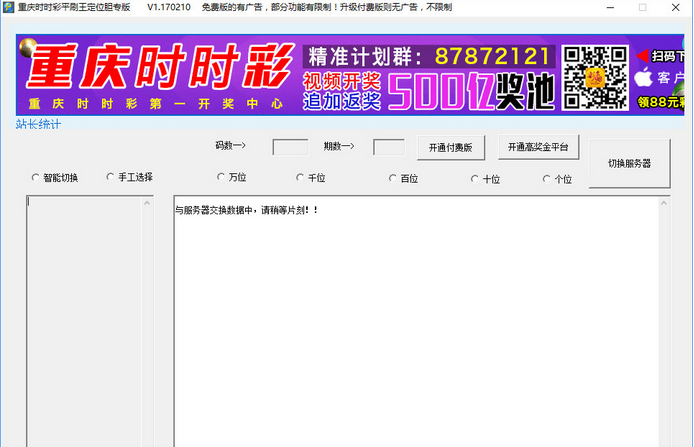Click the 视频开奖 banner text
Viewport: 694px width, 447px height.
point(342,81)
